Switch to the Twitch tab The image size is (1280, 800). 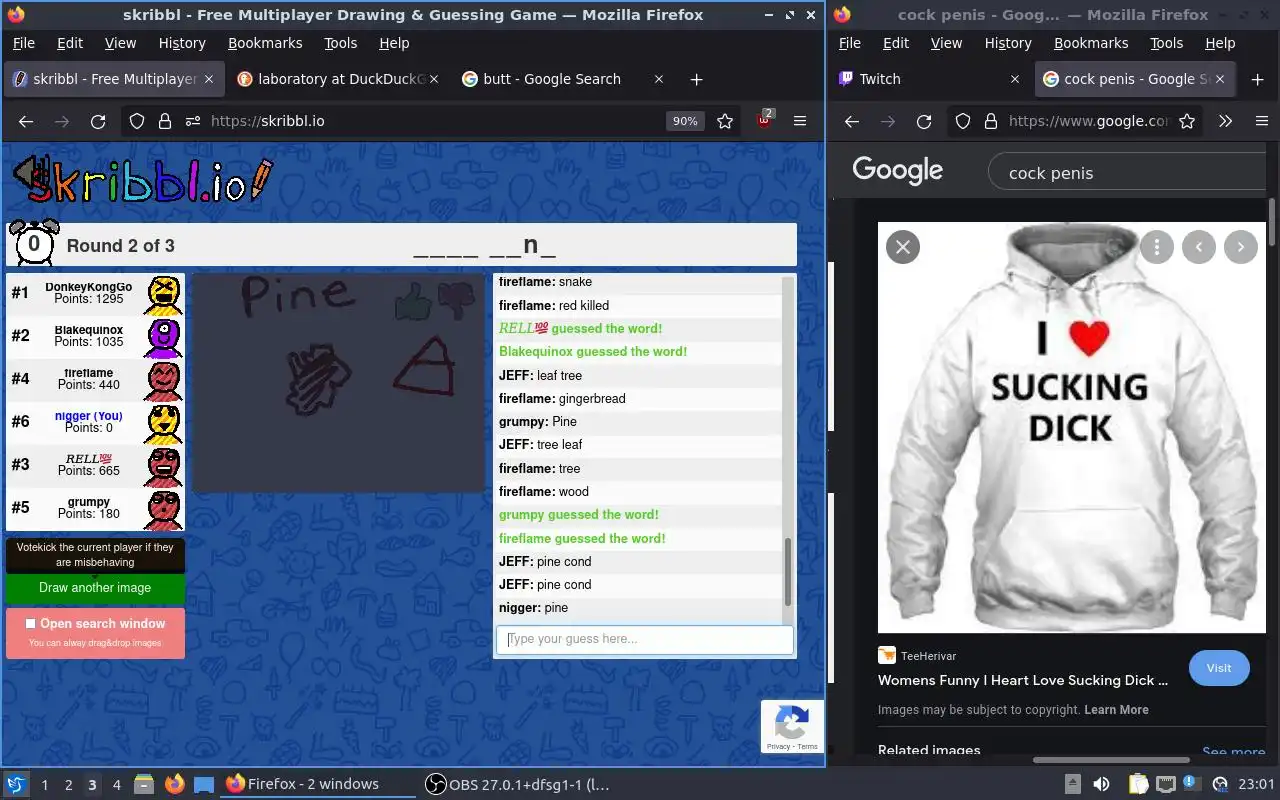point(929,79)
